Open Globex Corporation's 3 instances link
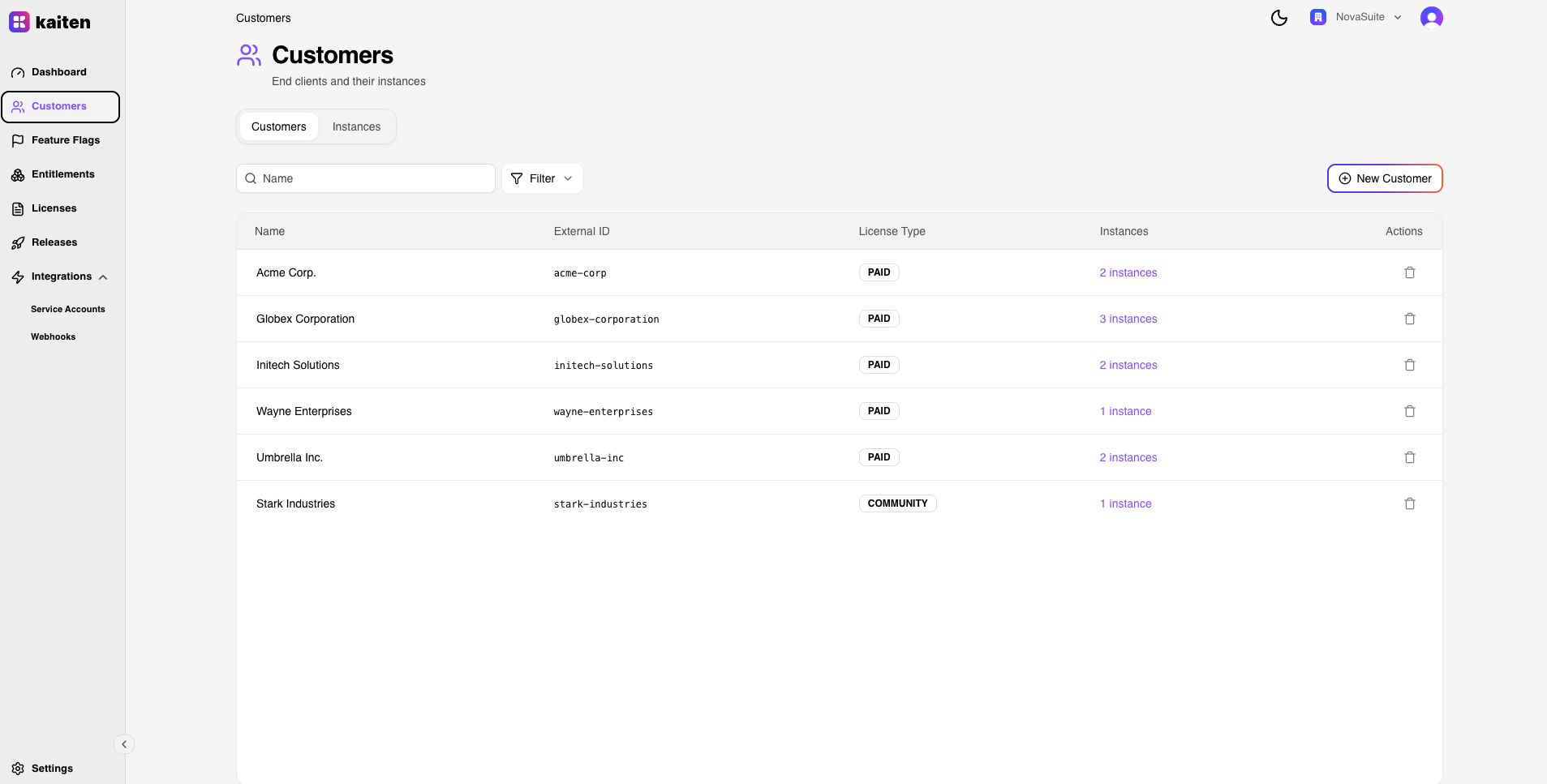The image size is (1547, 784). pos(1128,319)
